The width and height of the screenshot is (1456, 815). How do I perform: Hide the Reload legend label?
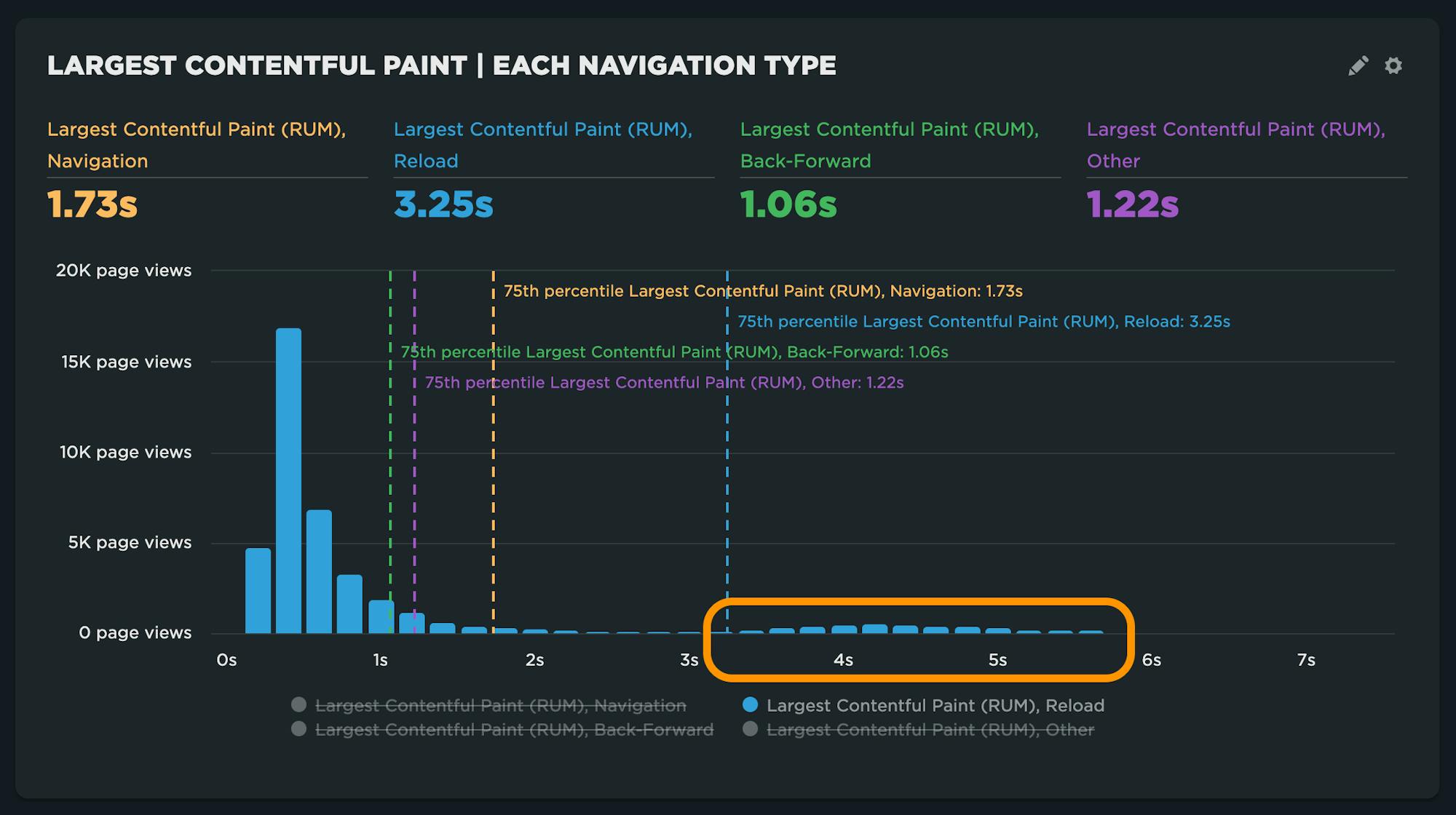point(935,705)
